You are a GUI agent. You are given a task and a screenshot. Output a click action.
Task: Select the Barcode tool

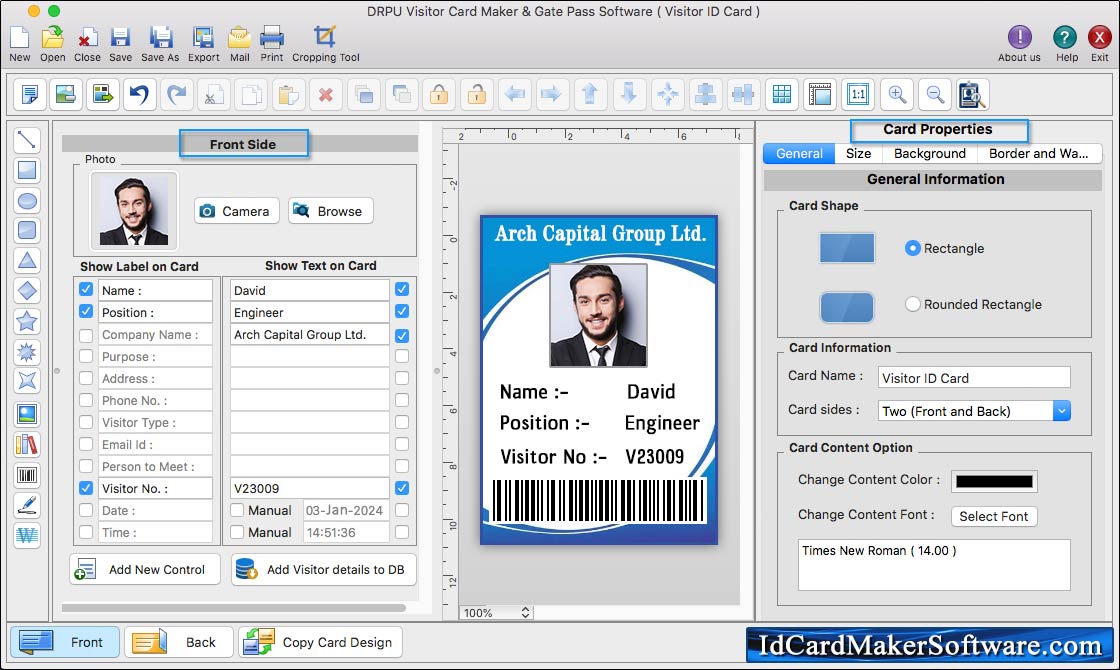coord(27,475)
